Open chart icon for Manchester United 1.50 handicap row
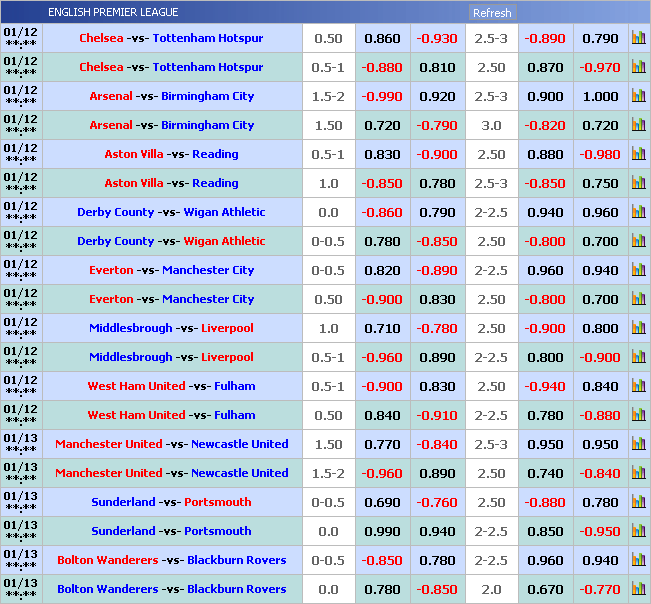The height and width of the screenshot is (604, 651). tap(638, 445)
